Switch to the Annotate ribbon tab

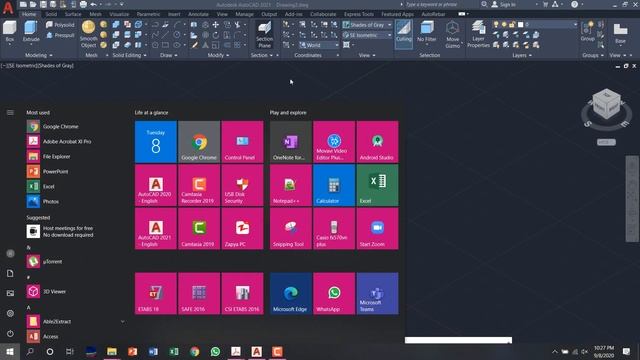click(x=198, y=14)
